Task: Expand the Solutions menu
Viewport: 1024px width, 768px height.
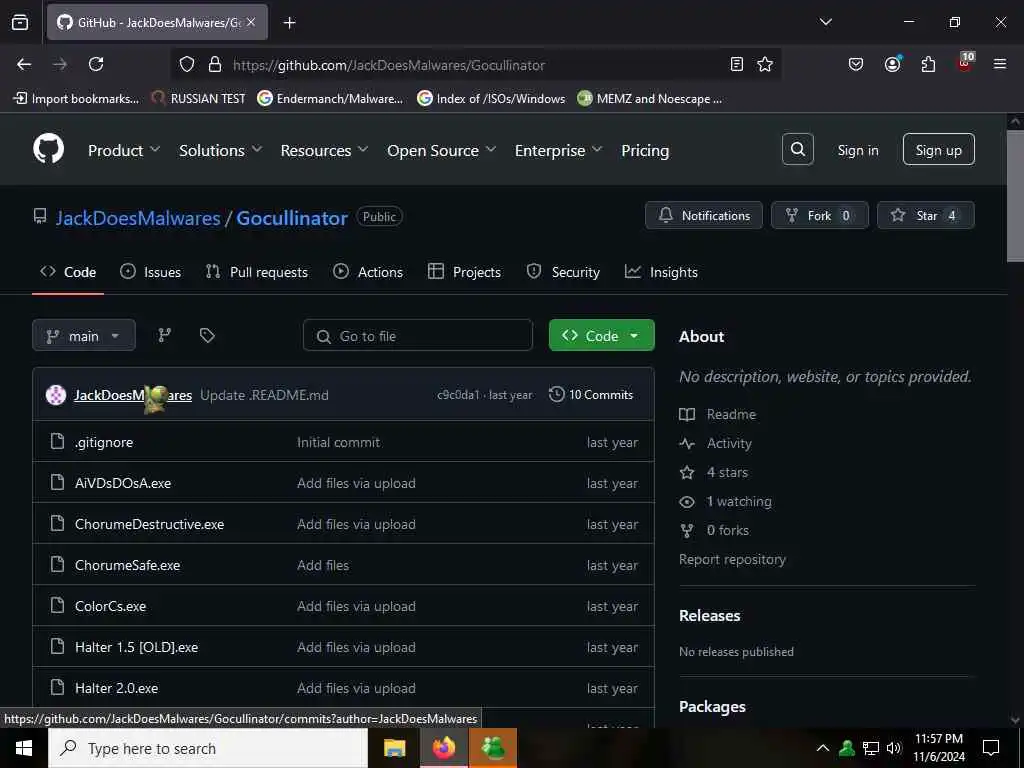Action: point(221,150)
